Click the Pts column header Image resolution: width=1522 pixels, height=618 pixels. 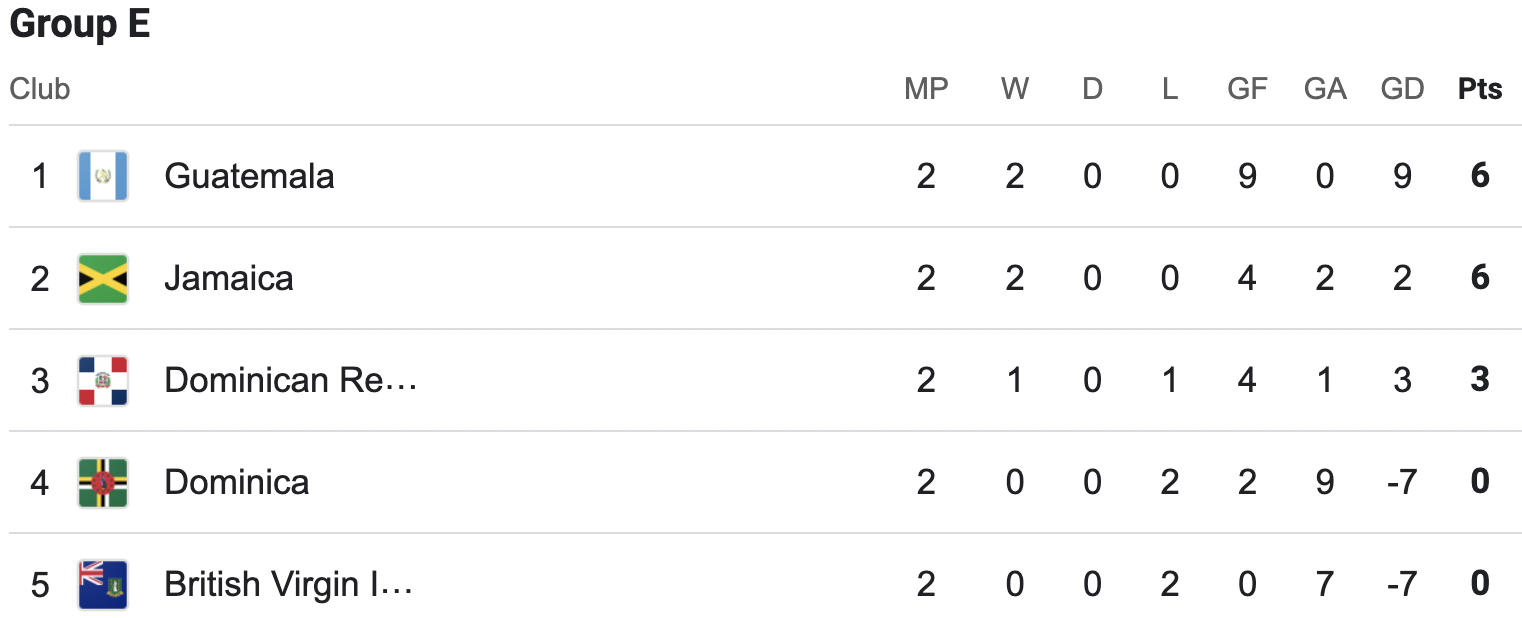tap(1480, 89)
